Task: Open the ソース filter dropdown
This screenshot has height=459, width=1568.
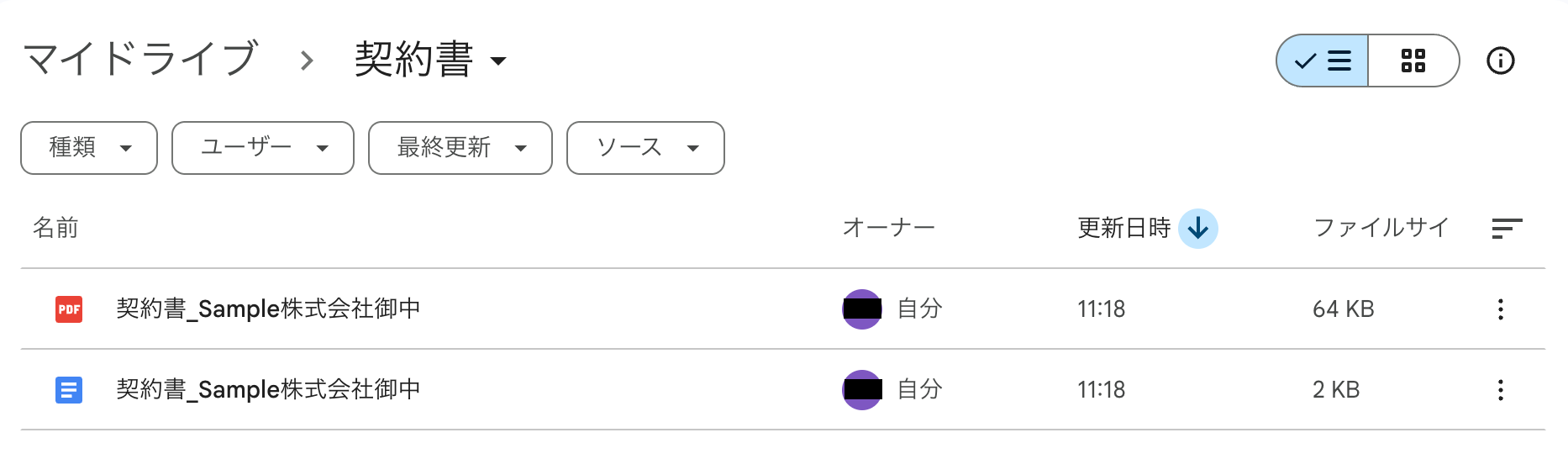Action: tap(645, 148)
